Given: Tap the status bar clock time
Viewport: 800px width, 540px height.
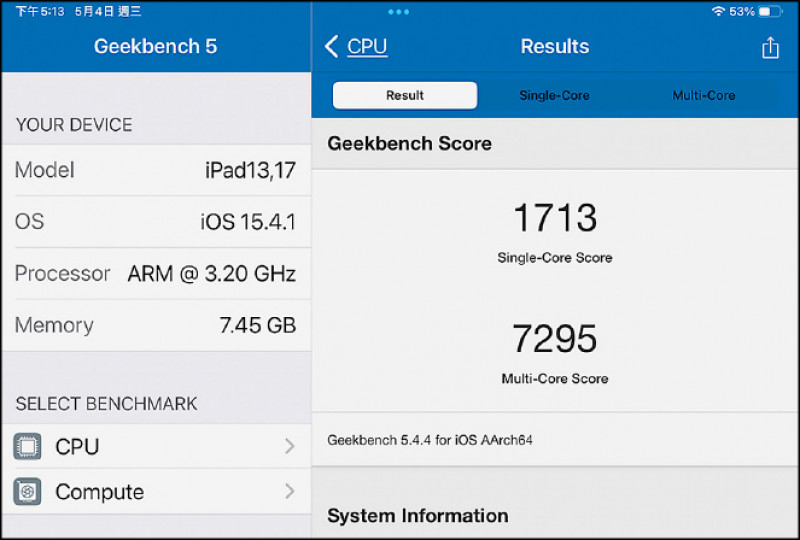Looking at the screenshot, I should click(x=40, y=11).
